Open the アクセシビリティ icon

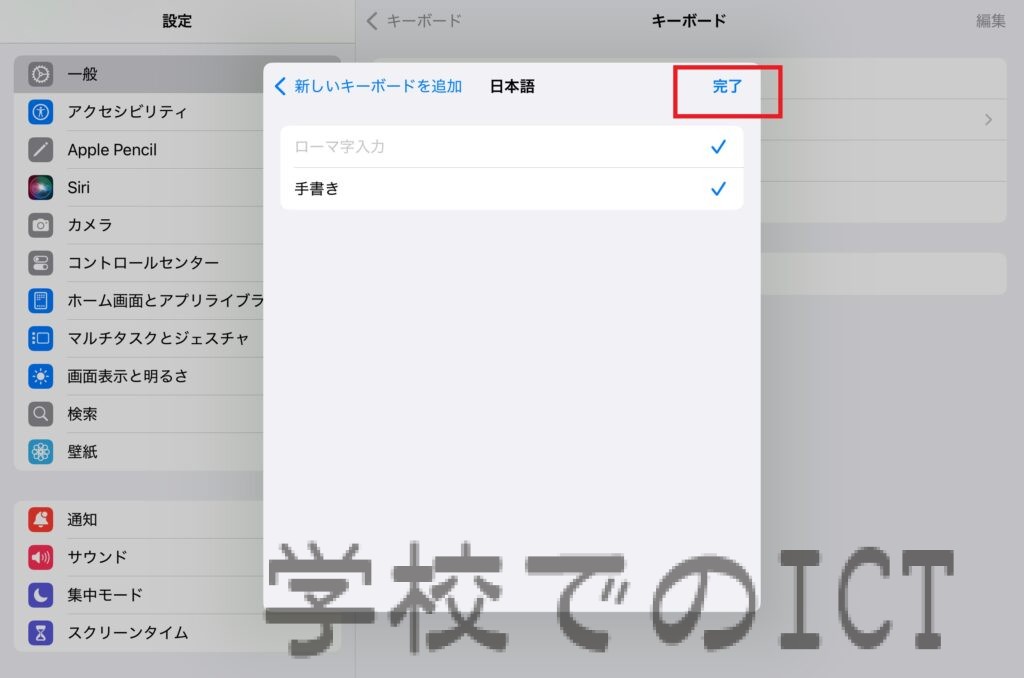40,112
